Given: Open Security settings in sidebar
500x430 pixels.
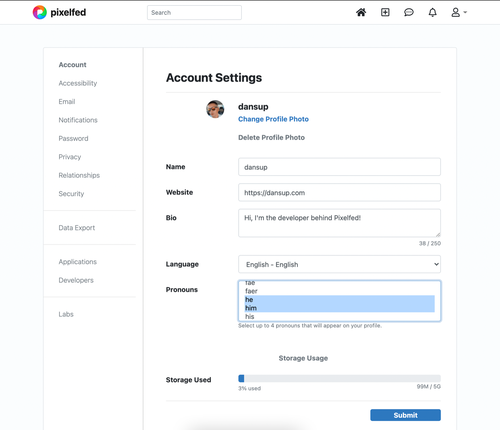Looking at the screenshot, I should tap(71, 194).
